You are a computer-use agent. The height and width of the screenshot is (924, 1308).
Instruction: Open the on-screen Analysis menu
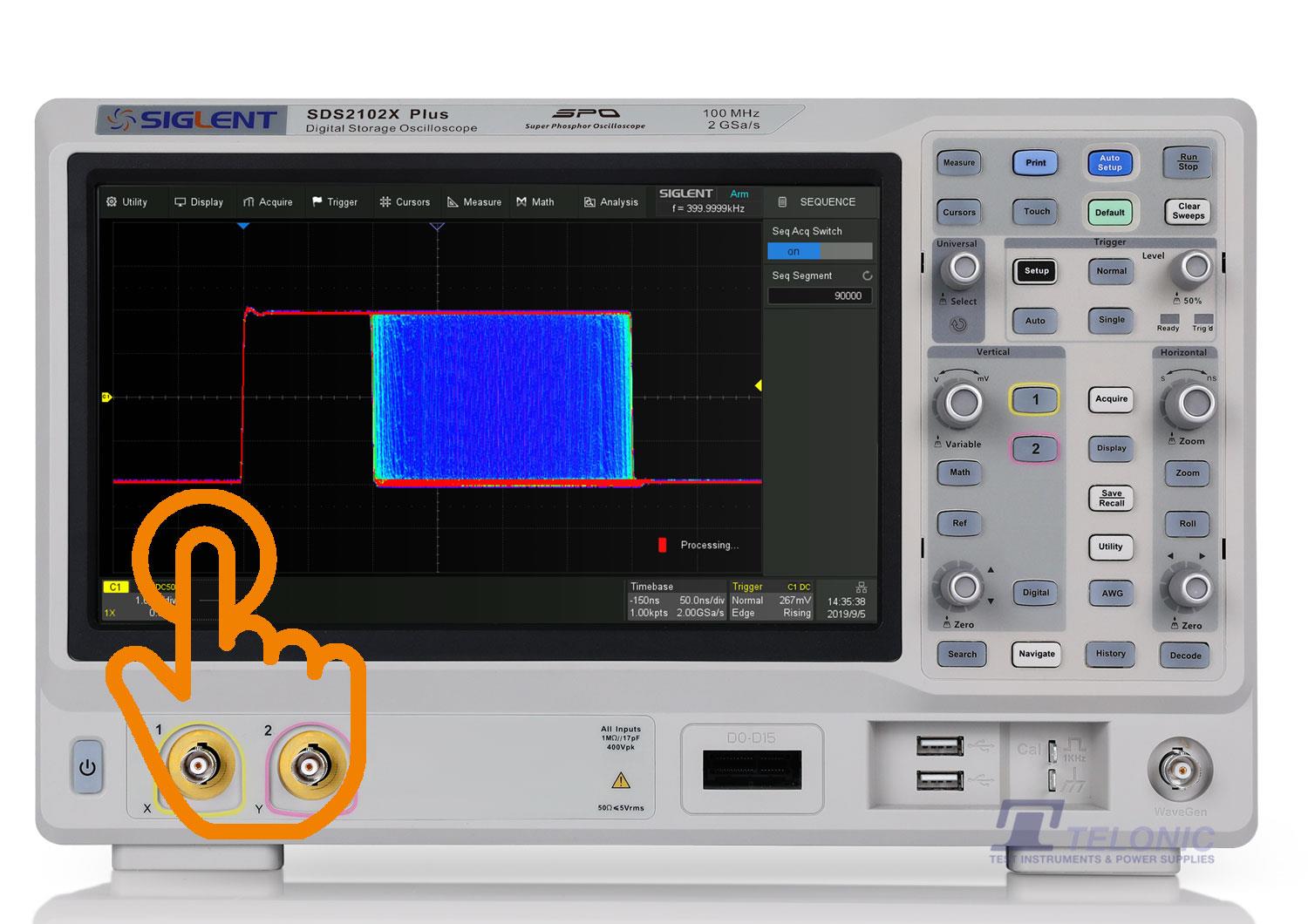pyautogui.click(x=610, y=202)
